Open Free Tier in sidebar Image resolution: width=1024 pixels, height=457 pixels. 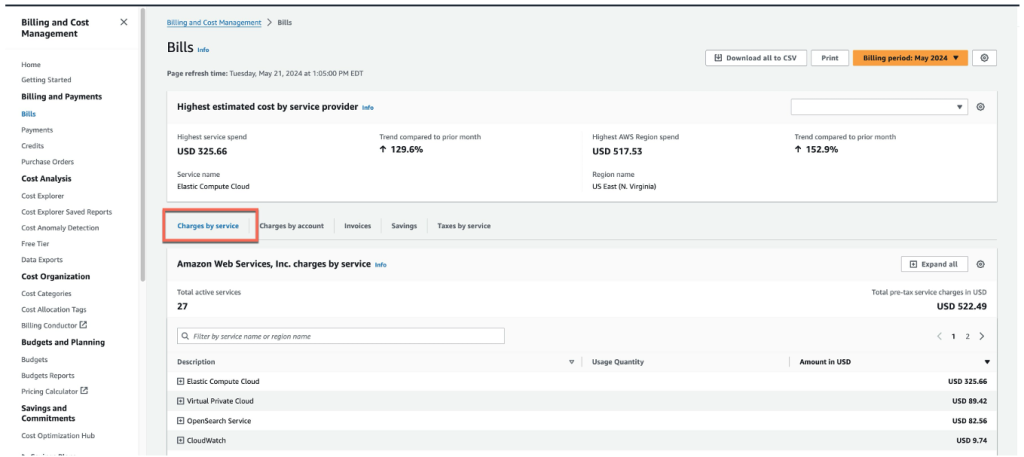coord(35,244)
